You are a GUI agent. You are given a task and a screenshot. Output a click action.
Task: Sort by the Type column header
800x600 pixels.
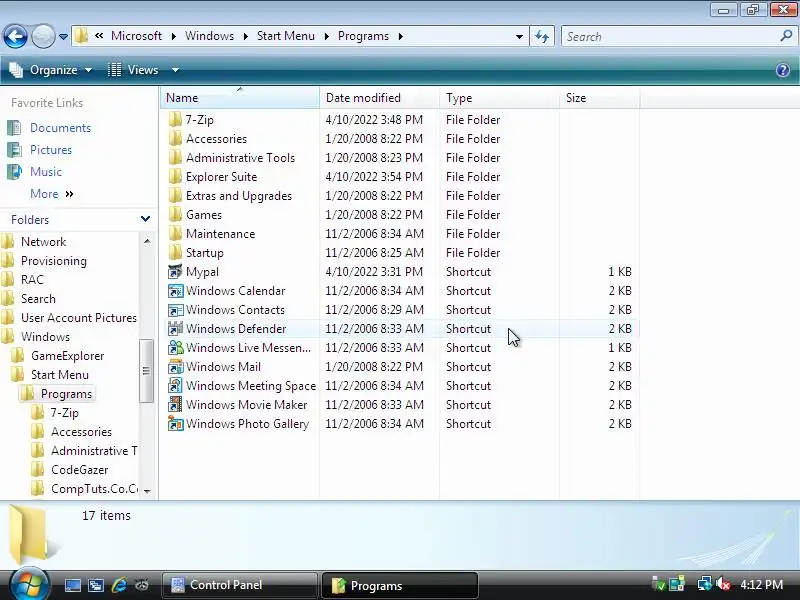pyautogui.click(x=499, y=97)
